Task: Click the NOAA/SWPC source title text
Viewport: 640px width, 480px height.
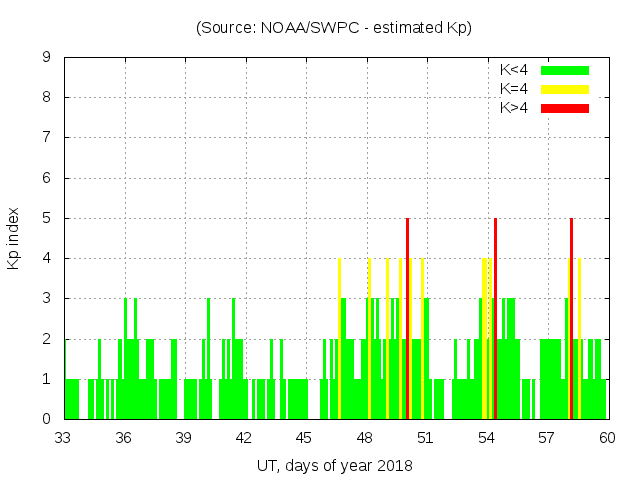Action: (x=334, y=28)
